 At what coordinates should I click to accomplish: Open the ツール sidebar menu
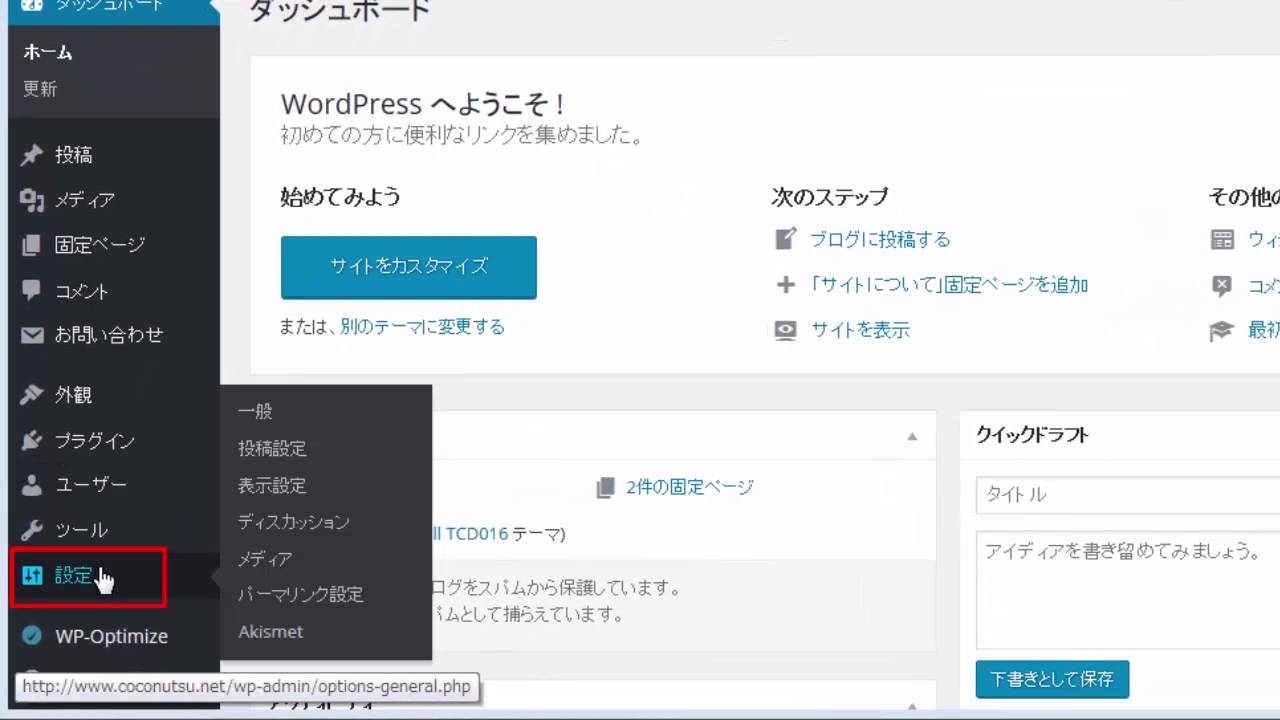pyautogui.click(x=82, y=530)
